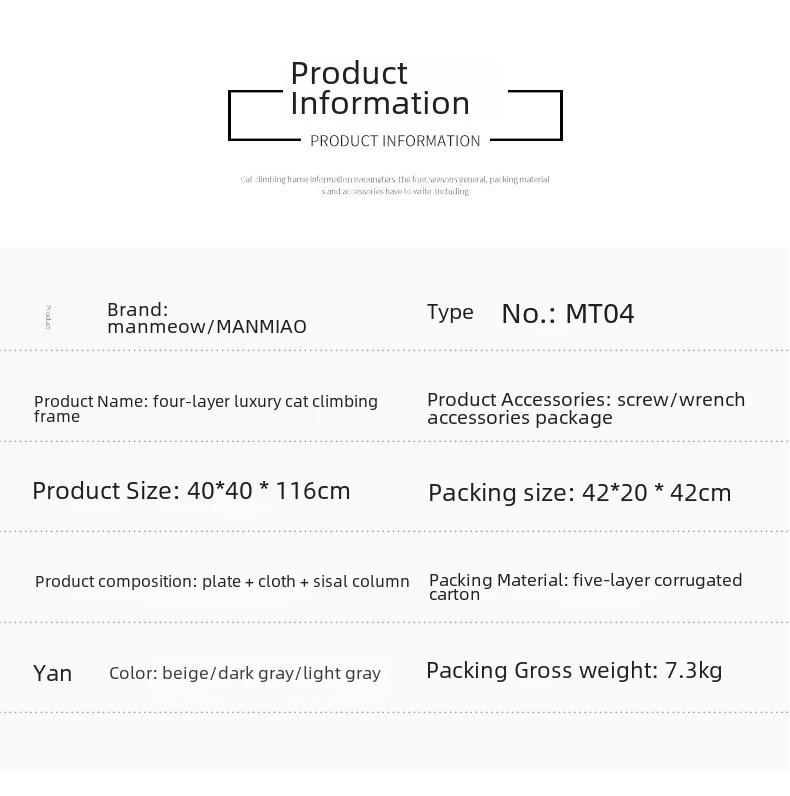Image resolution: width=790 pixels, height=796 pixels.
Task: Select the Color beige/dark gray/light gray text
Action: click(x=245, y=673)
